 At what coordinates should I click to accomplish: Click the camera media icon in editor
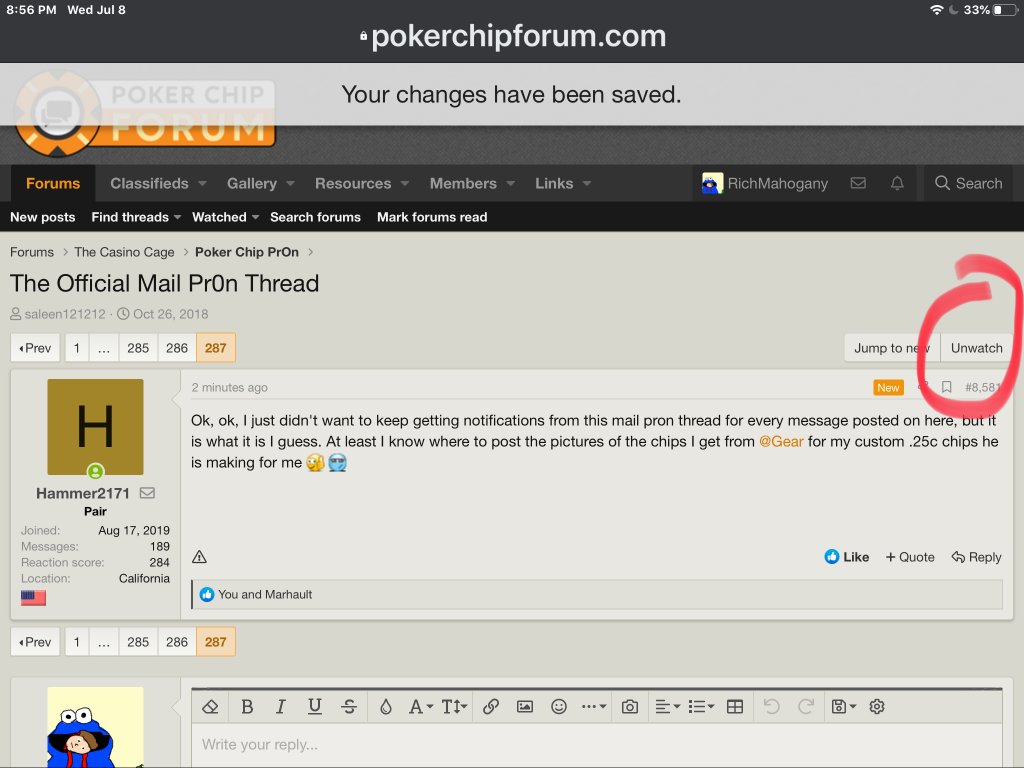coord(630,706)
